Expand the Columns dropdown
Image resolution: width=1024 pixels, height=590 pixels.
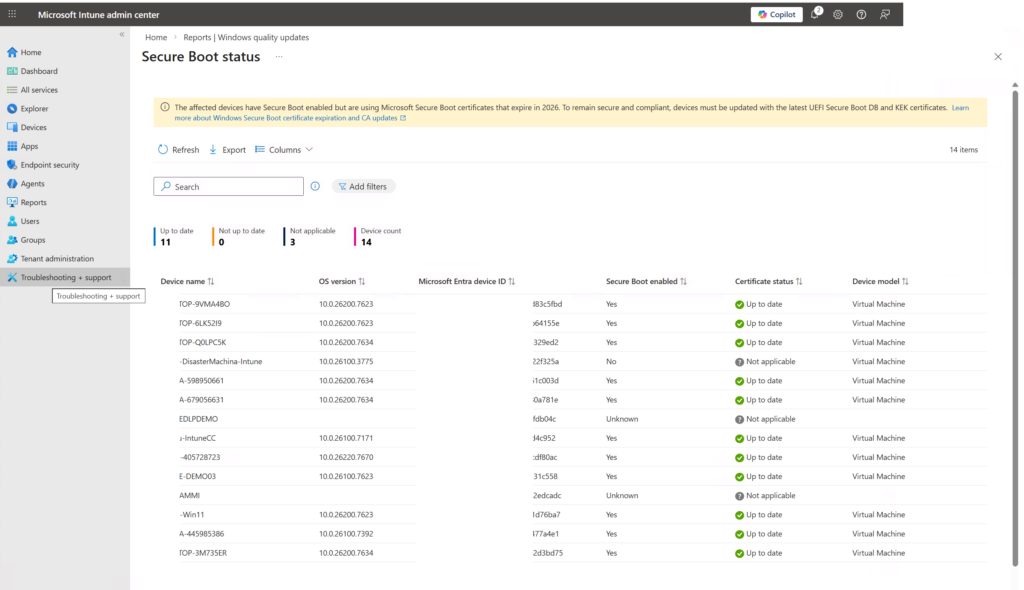pos(284,150)
